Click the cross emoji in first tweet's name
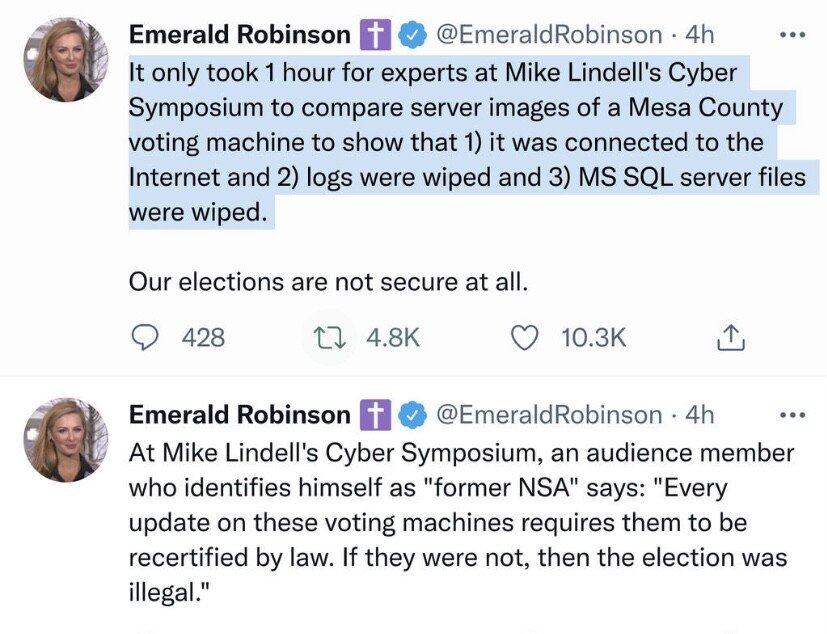827x634 pixels. point(375,34)
